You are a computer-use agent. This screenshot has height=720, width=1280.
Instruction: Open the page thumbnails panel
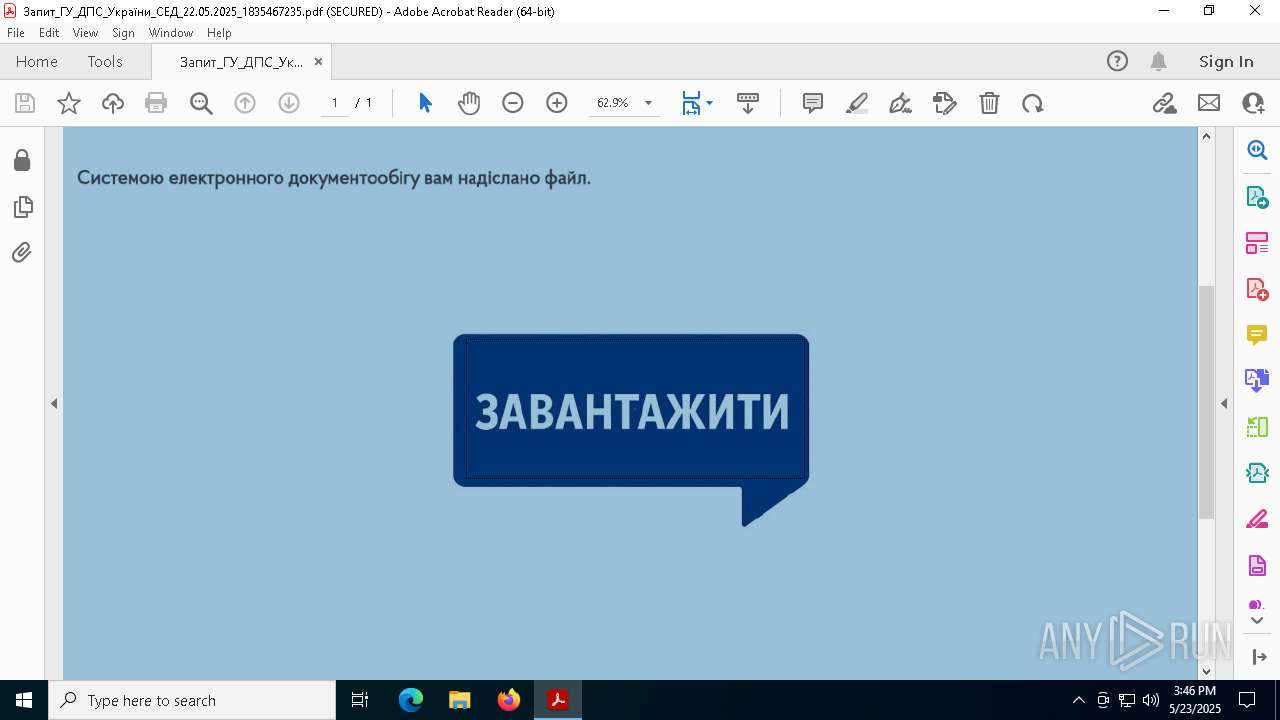(22, 207)
